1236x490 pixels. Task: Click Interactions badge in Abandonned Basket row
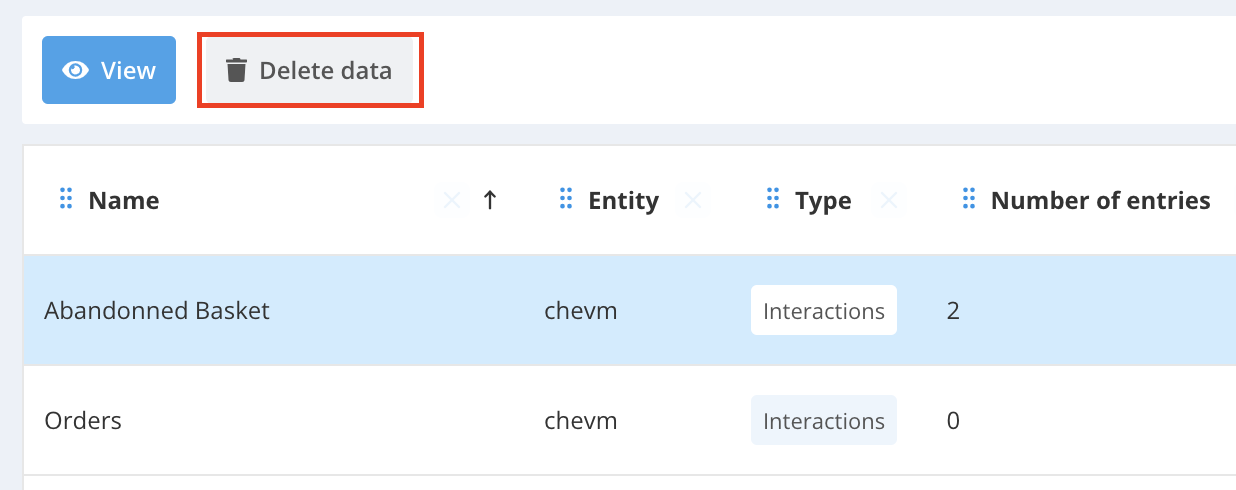click(823, 311)
